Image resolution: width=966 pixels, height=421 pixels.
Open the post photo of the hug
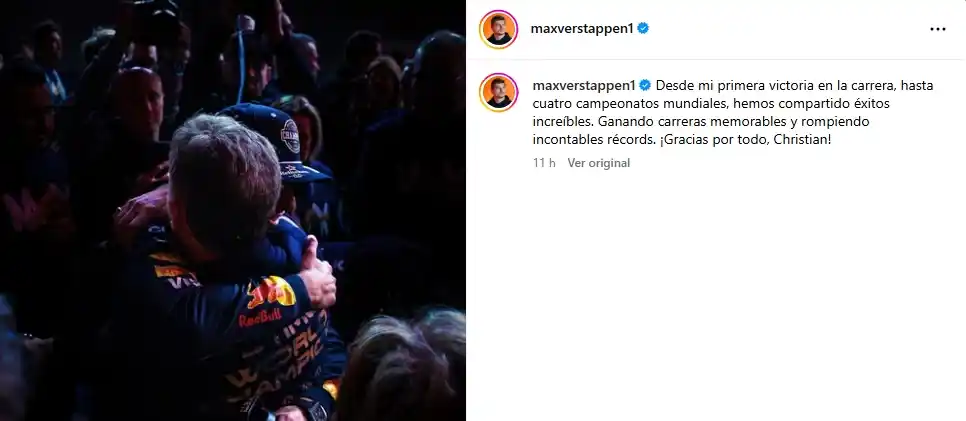coord(233,210)
